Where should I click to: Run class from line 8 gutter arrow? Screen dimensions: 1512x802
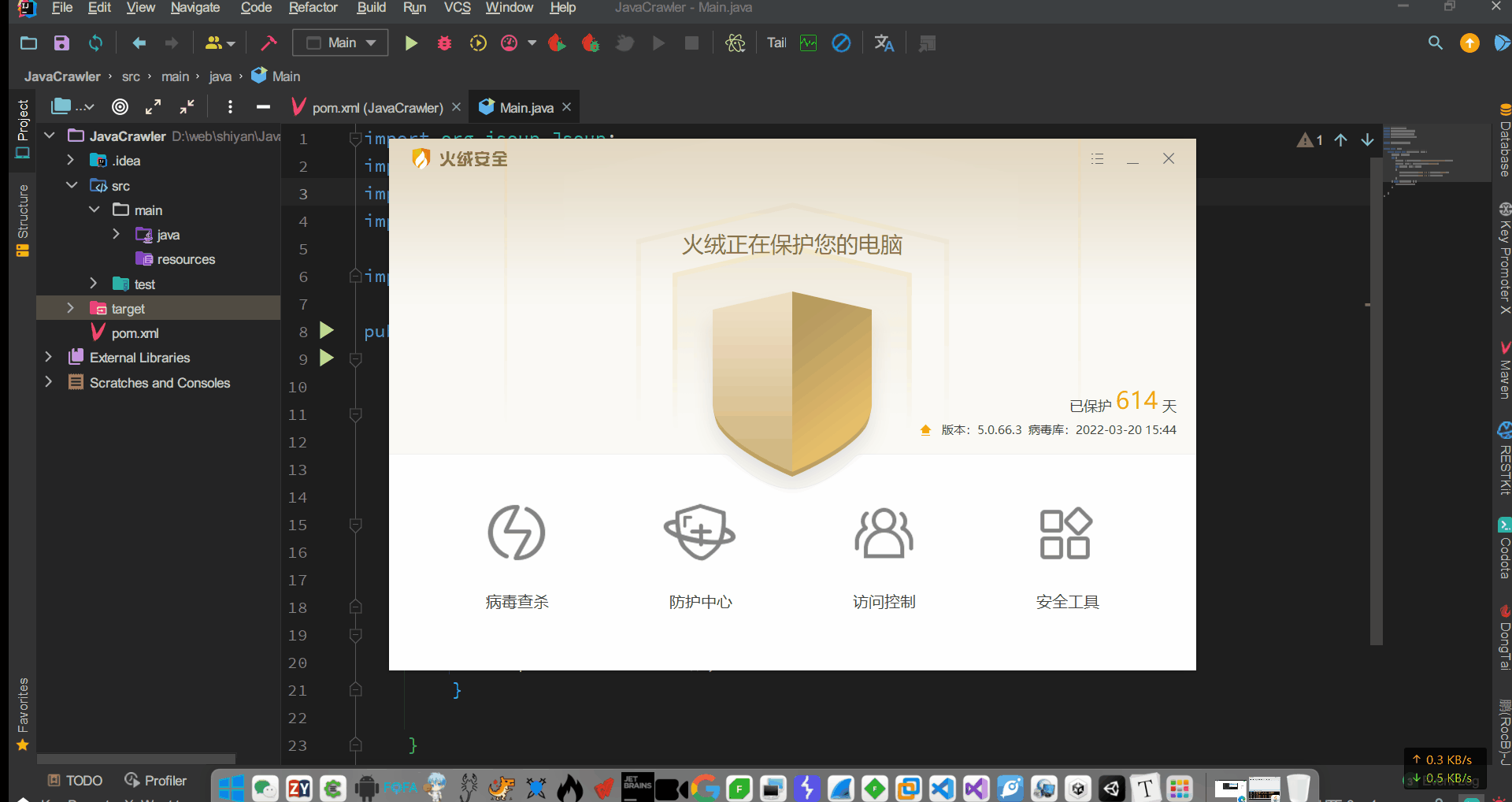(326, 331)
